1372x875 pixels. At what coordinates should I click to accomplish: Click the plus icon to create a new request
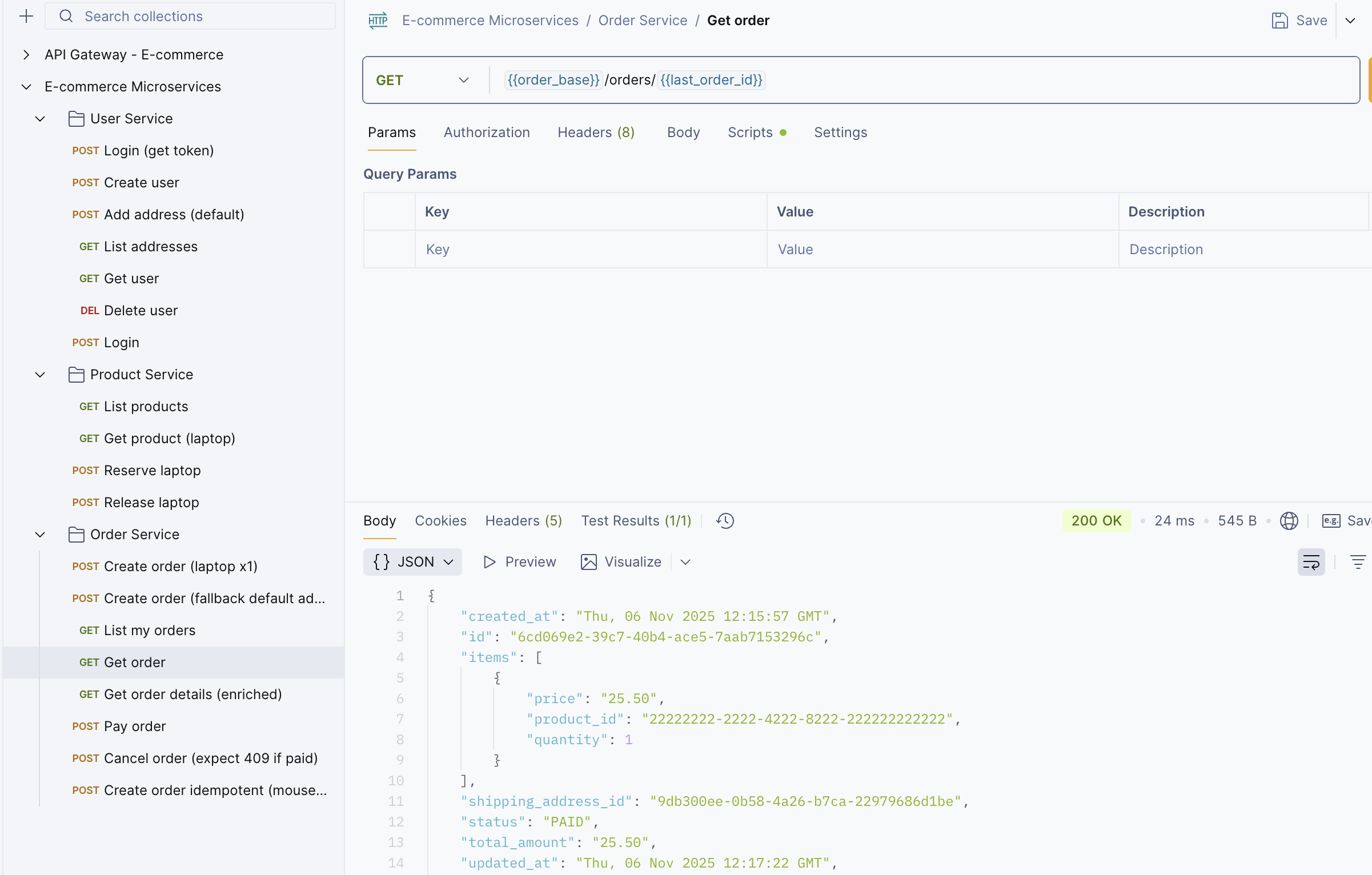(26, 16)
